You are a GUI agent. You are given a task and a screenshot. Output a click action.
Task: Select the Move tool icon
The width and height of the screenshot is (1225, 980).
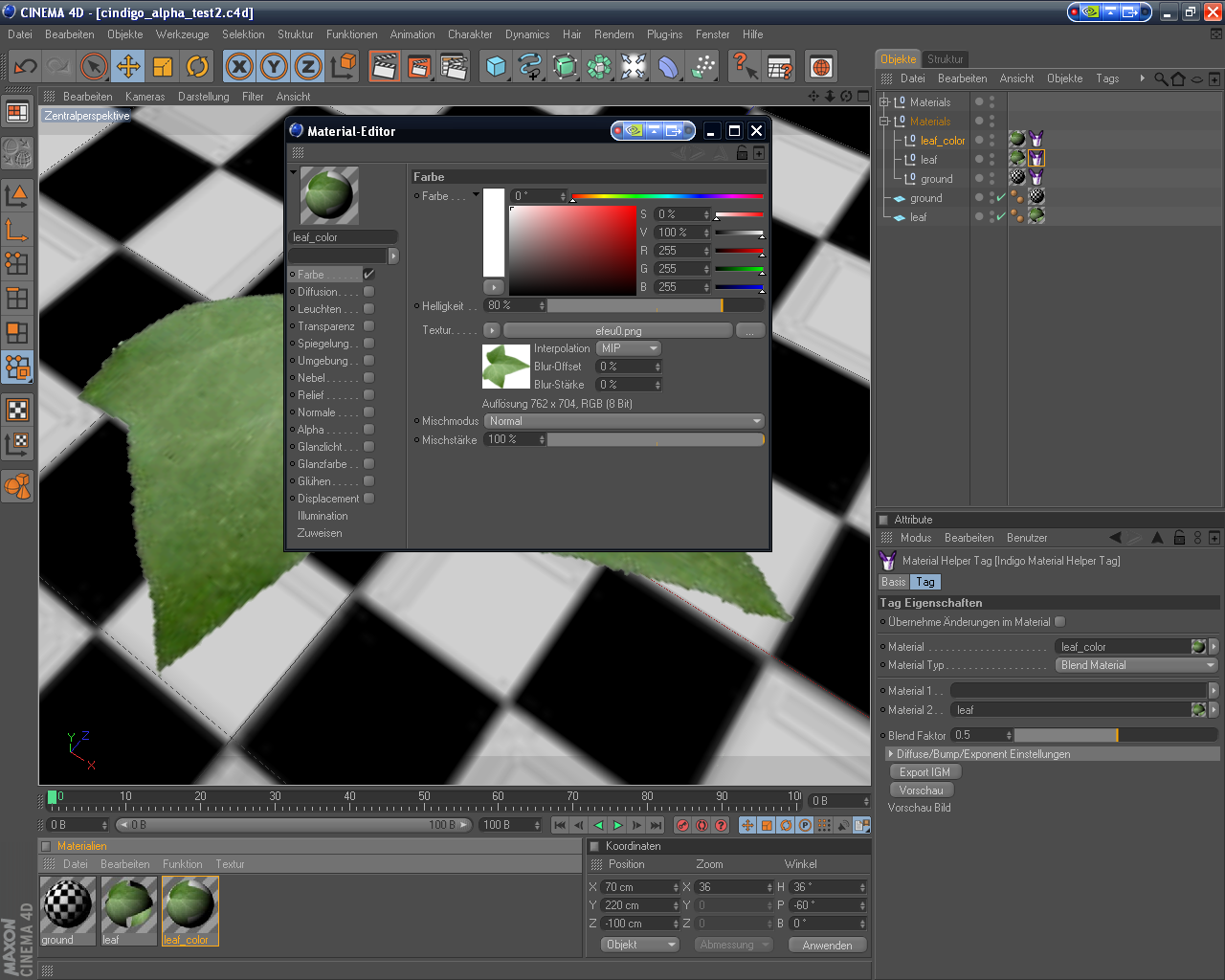click(128, 66)
